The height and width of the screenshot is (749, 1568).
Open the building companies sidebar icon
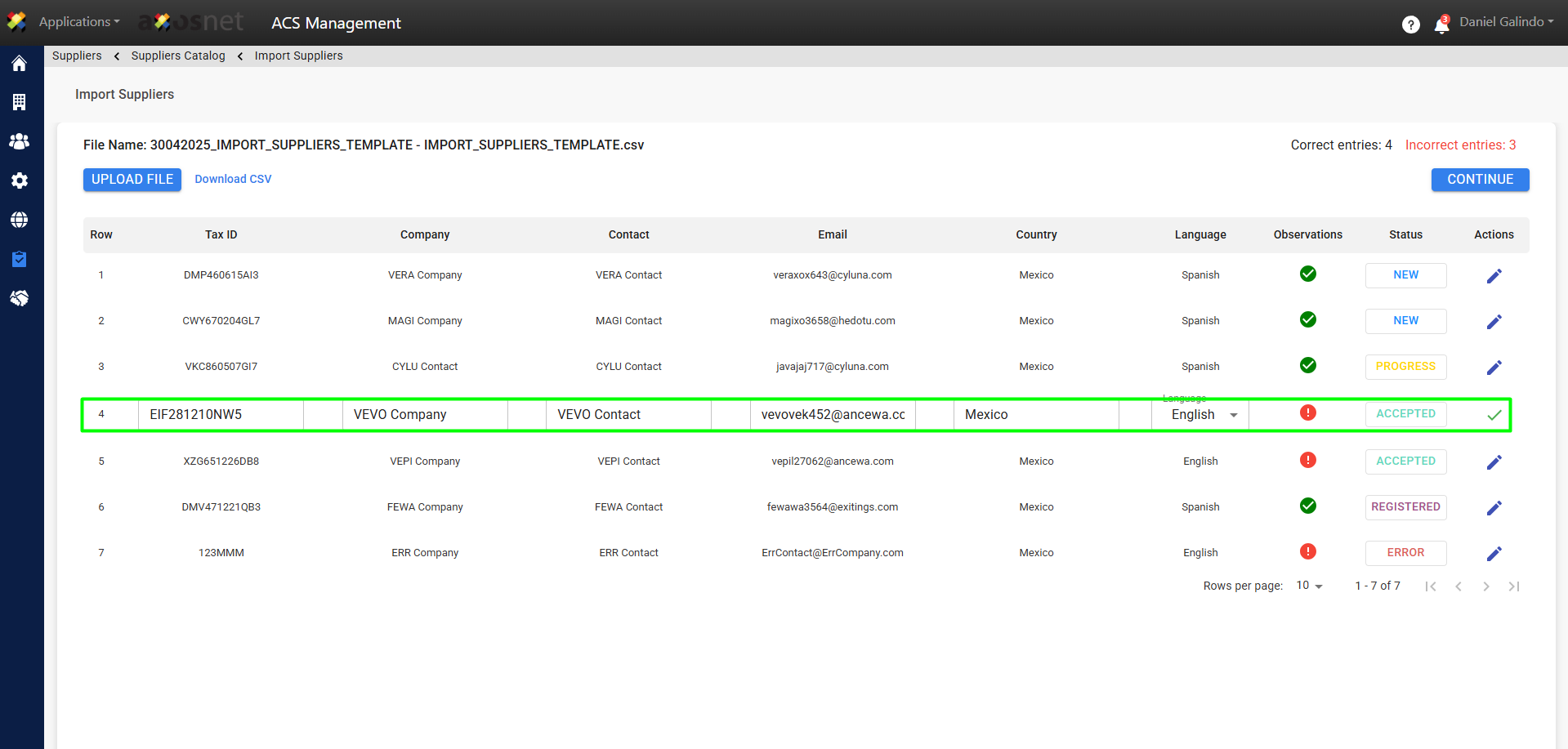click(20, 102)
